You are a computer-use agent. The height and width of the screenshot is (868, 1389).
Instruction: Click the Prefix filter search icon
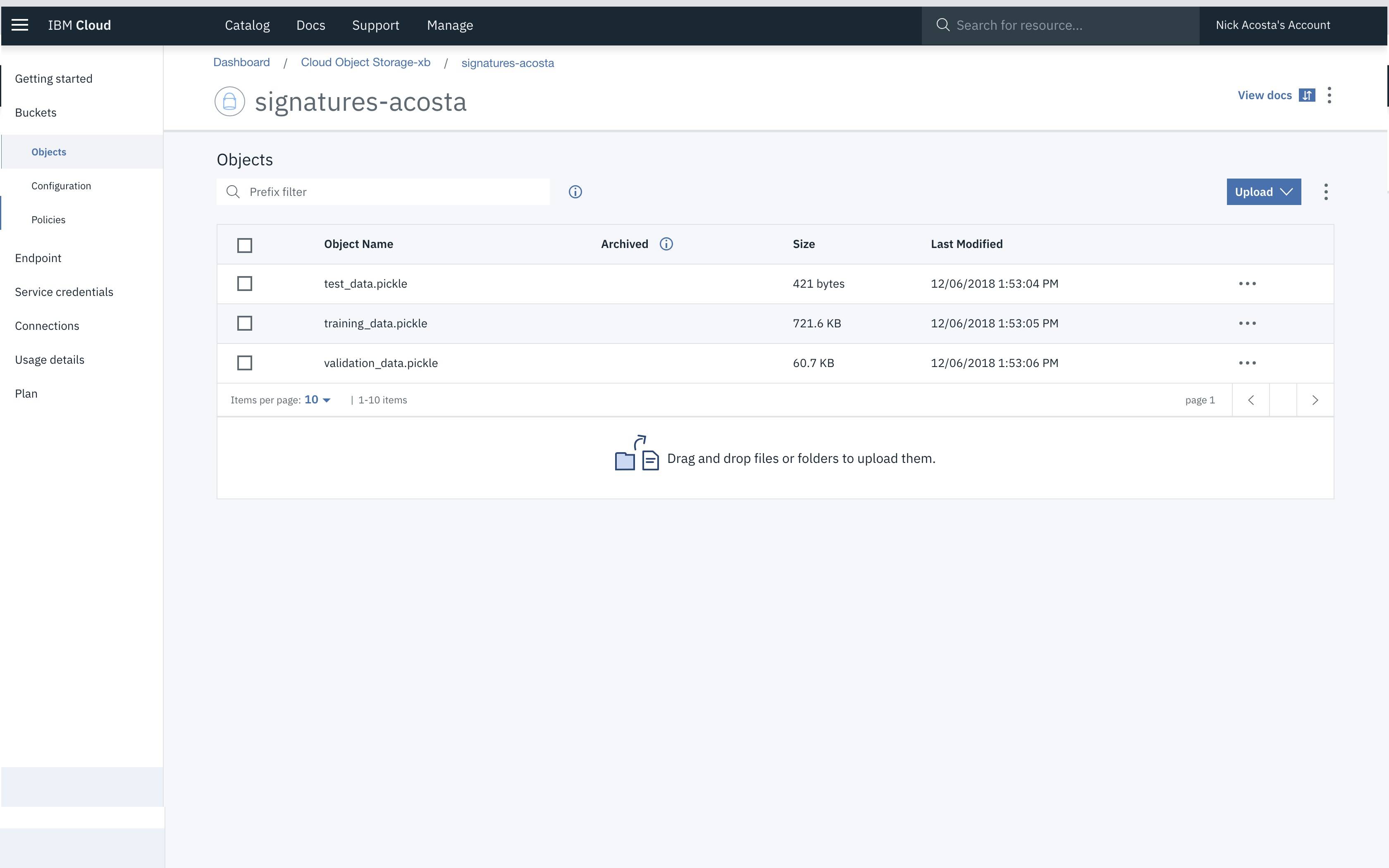(x=233, y=192)
